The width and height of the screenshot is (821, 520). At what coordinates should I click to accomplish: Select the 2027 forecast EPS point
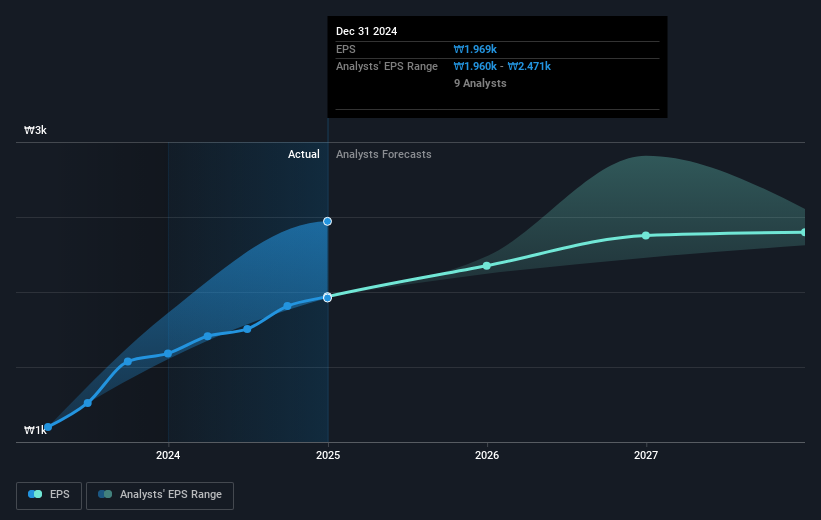pyautogui.click(x=646, y=236)
